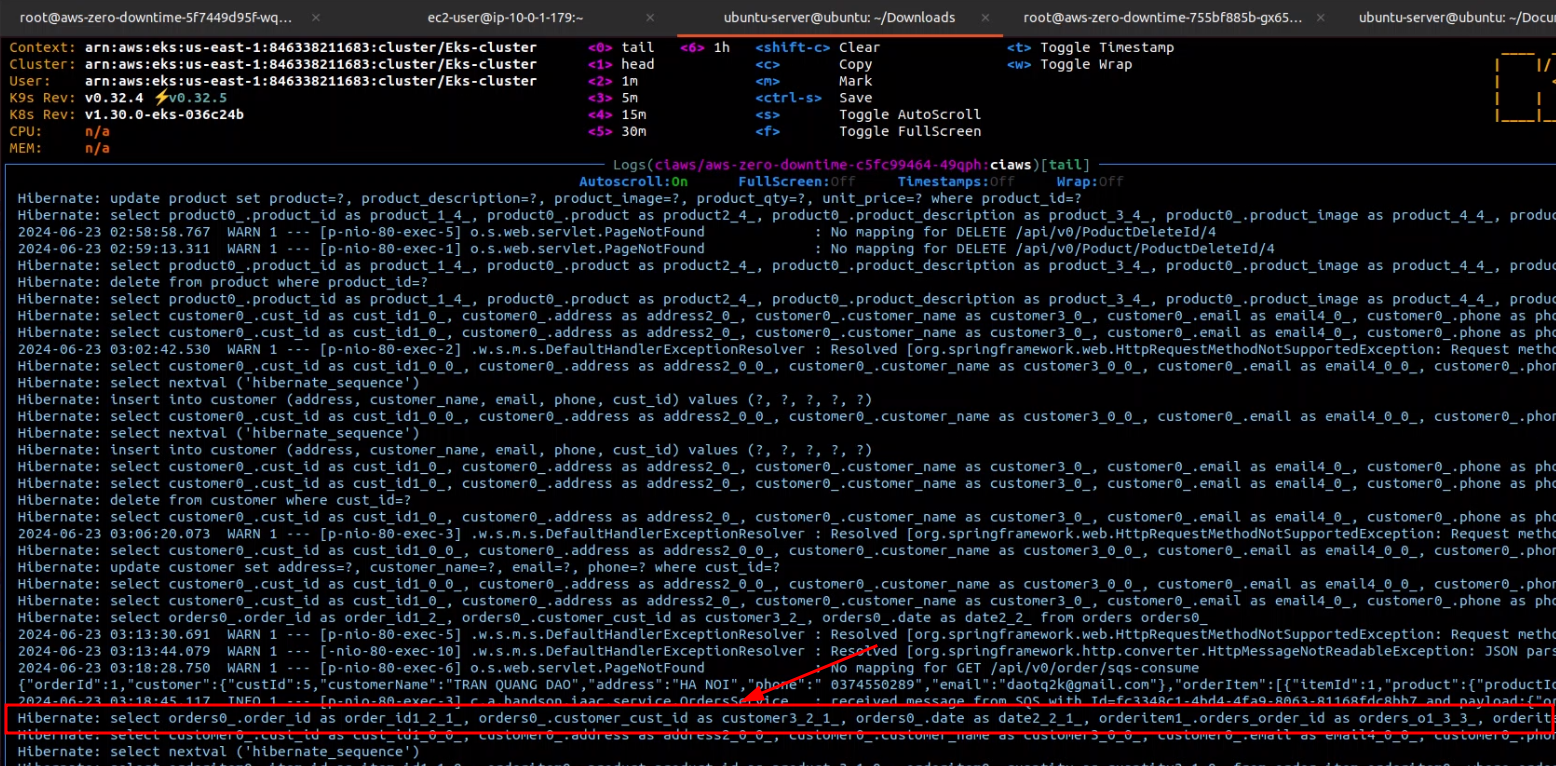1556x766 pixels.
Task: Select the <0> tail shortcut
Action: (x=621, y=48)
